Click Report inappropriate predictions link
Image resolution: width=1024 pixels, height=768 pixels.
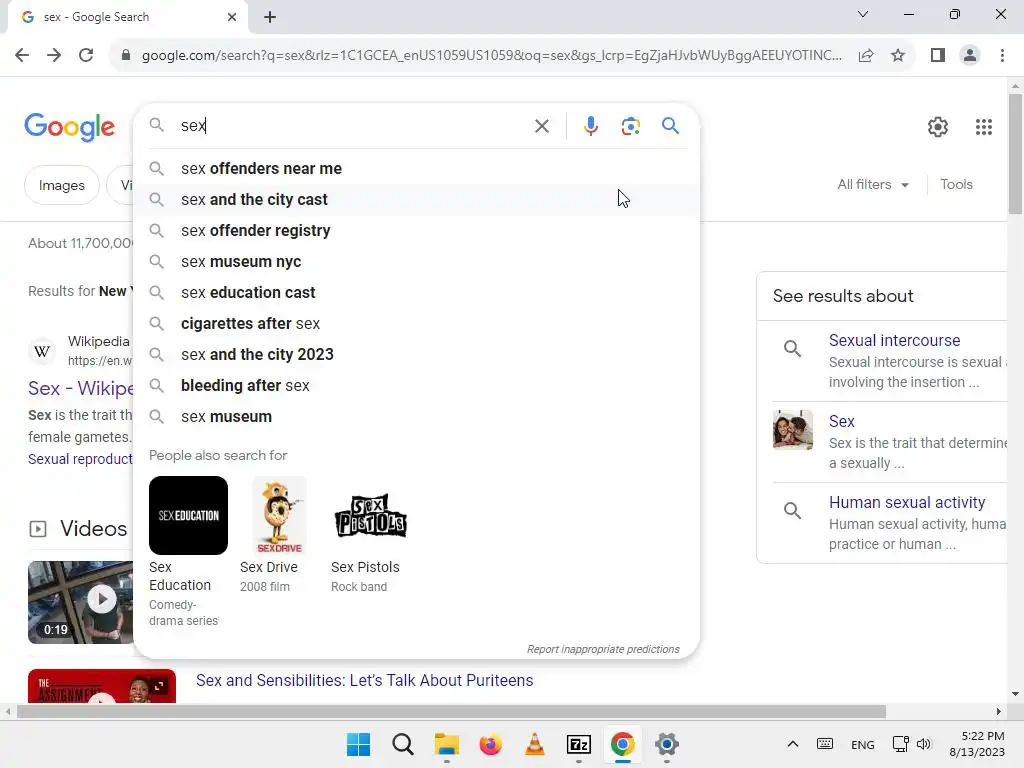tap(603, 649)
